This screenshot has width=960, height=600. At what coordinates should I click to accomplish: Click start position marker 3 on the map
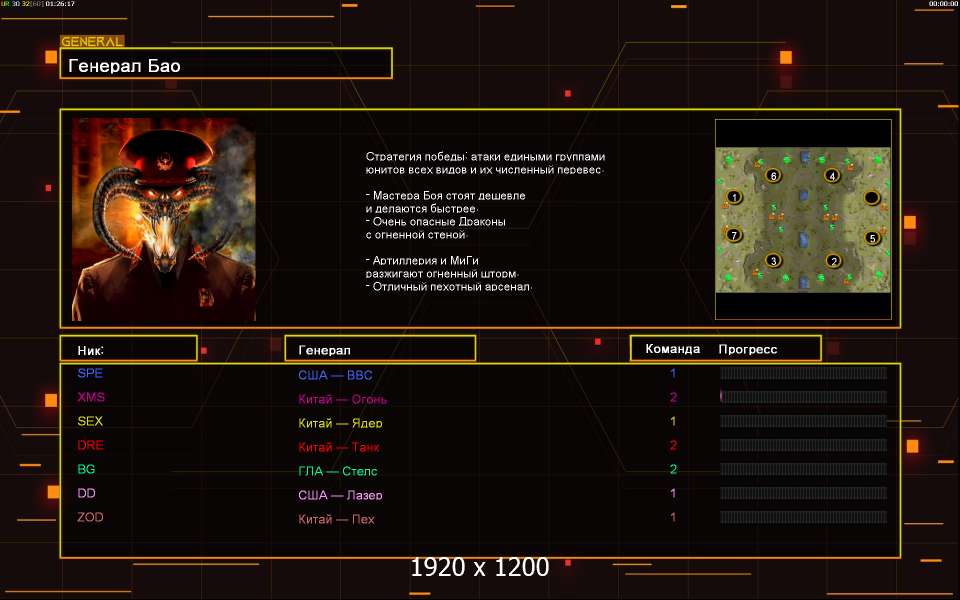773,261
